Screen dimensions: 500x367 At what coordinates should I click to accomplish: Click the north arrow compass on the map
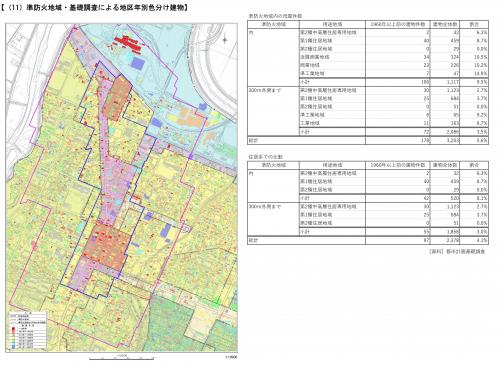coord(225,40)
